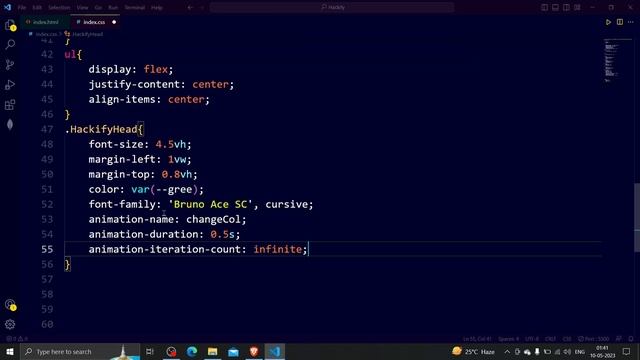Toggle primary side bar layout icon
The width and height of the screenshot is (640, 360).
click(544, 7)
